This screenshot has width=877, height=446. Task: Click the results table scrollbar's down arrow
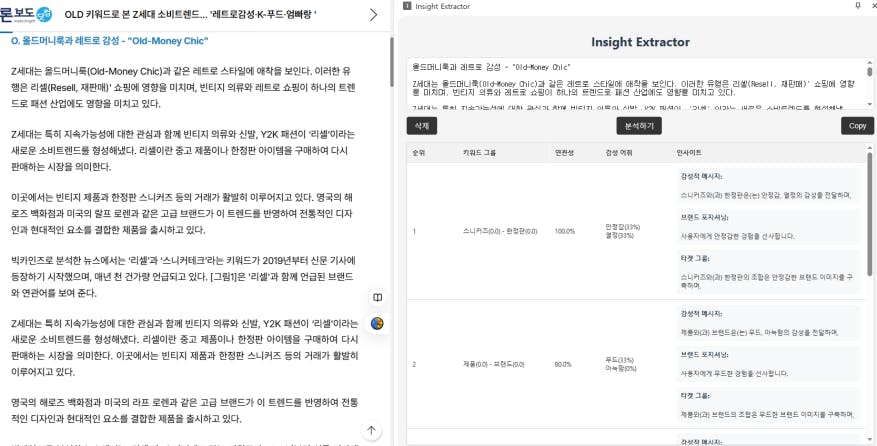(868, 440)
